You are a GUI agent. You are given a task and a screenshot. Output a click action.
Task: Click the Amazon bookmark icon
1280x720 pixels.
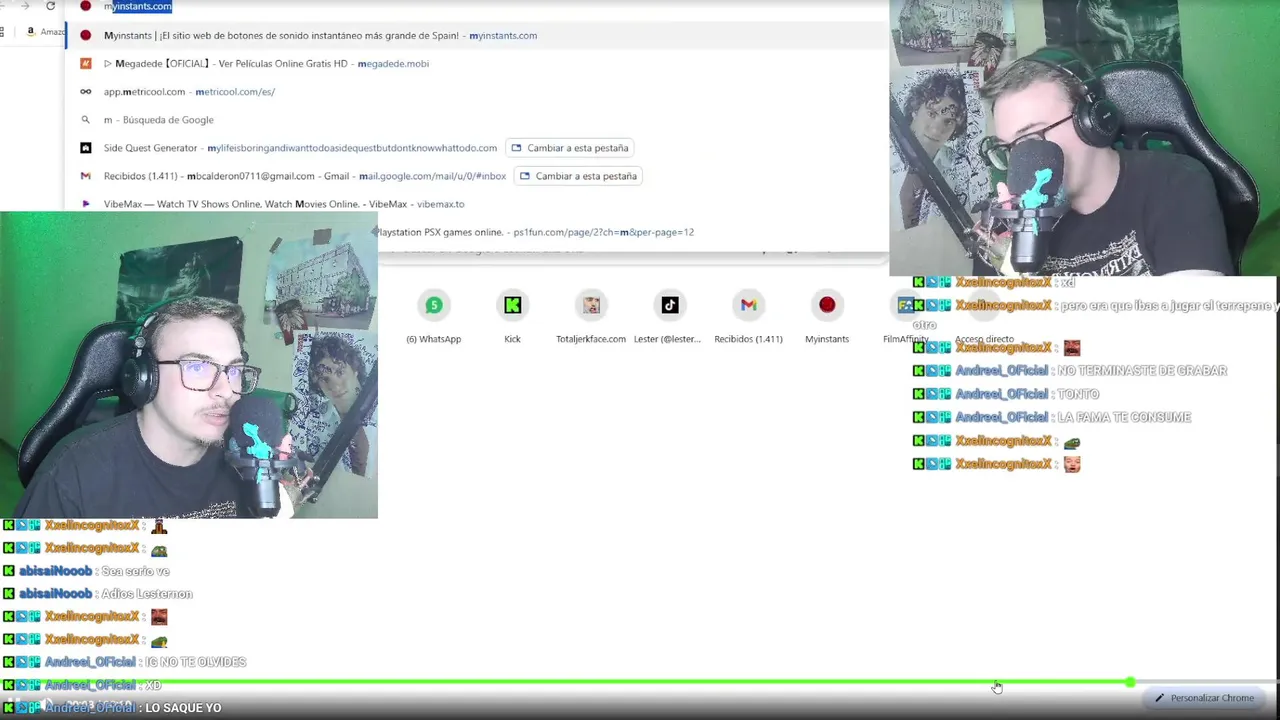click(31, 32)
